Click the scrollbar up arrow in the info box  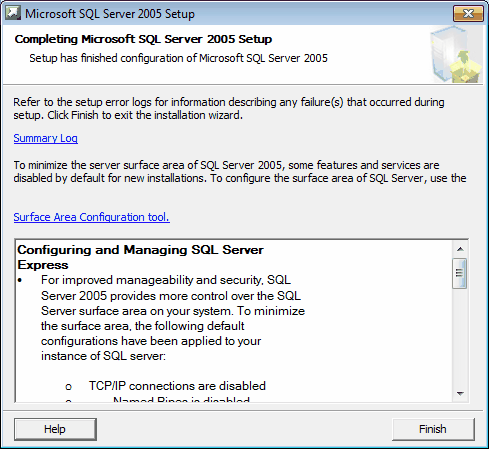pyautogui.click(x=460, y=249)
